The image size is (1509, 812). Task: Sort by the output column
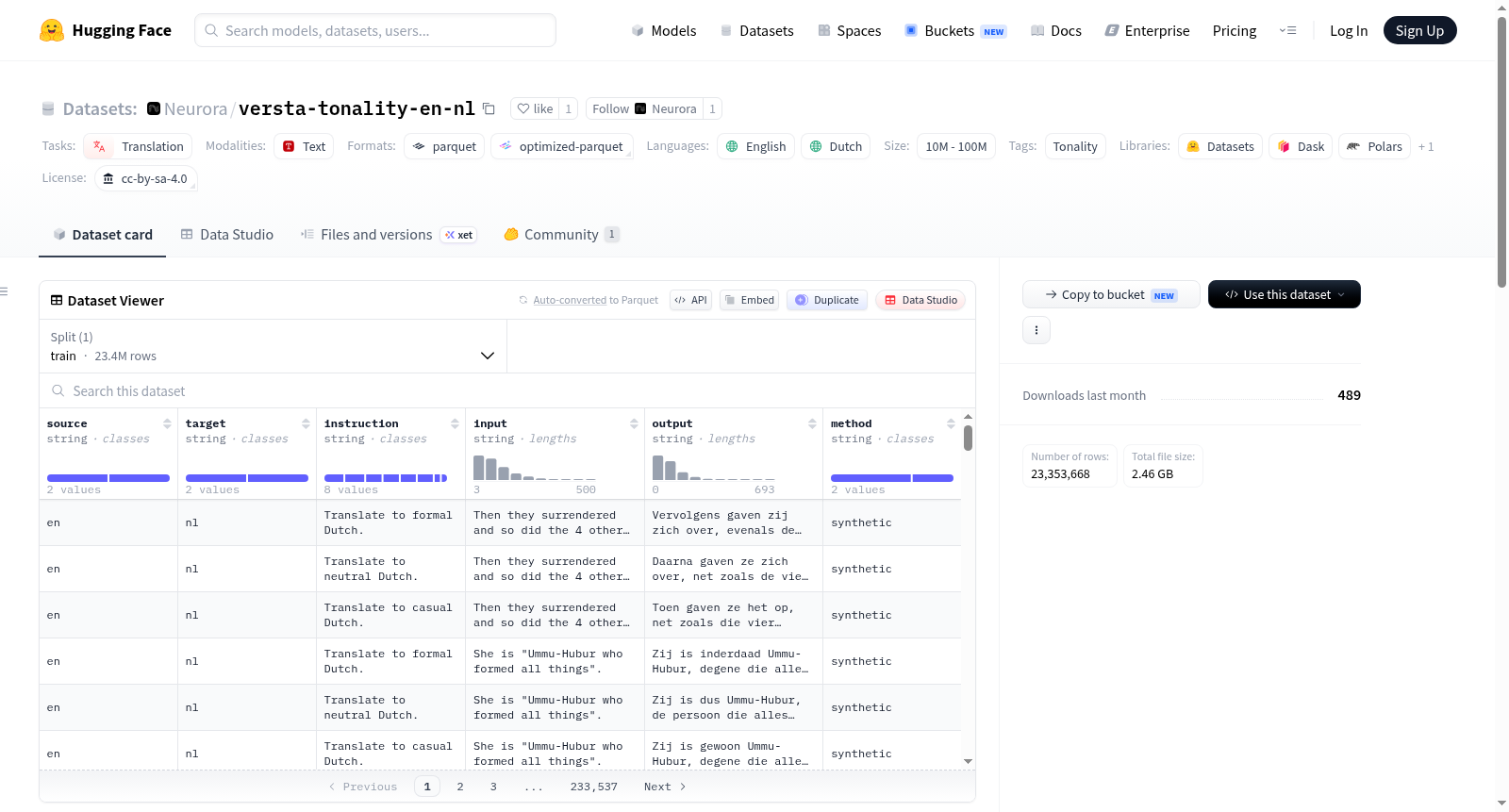point(812,423)
